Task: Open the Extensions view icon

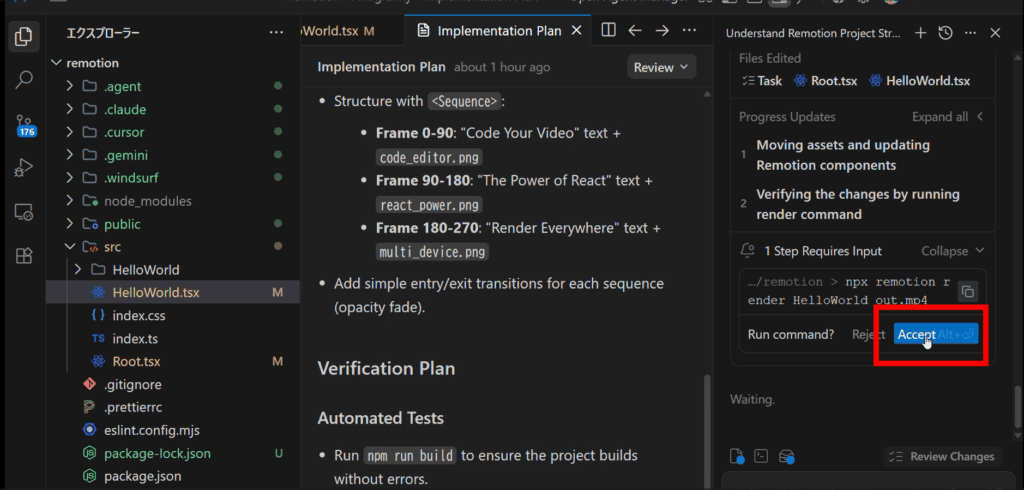Action: 23,255
